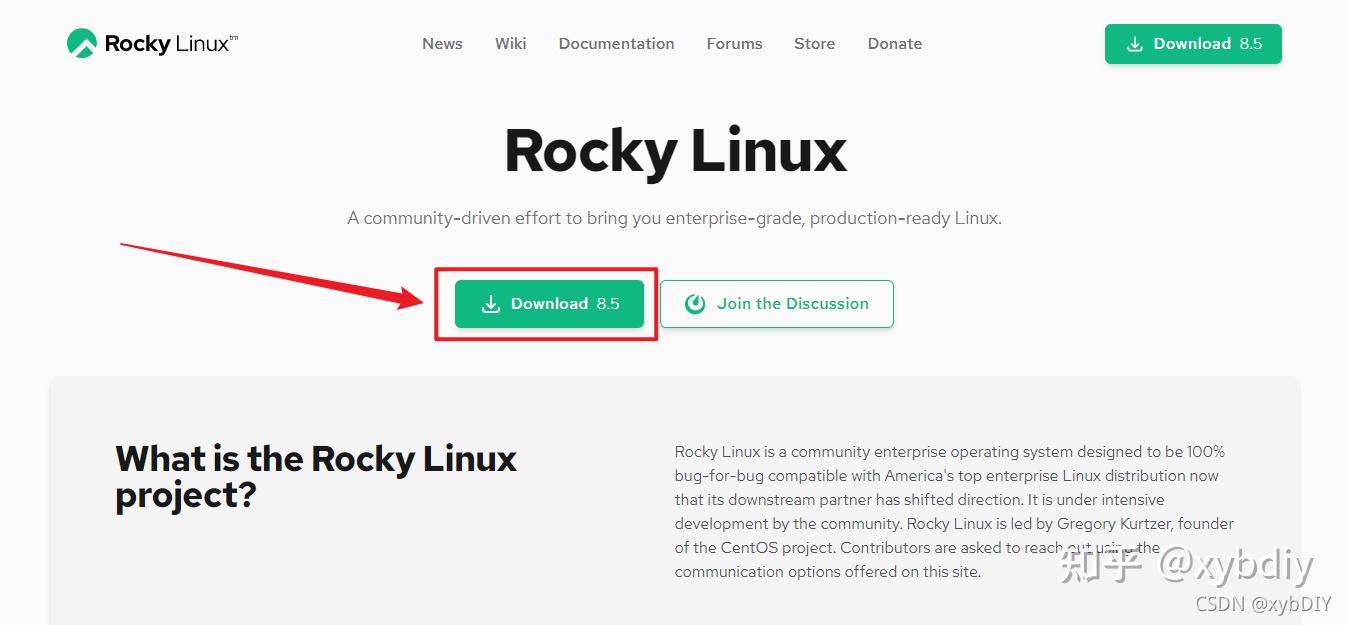Click the highlighted Download 8.5 button
1347x625 pixels.
click(x=548, y=303)
